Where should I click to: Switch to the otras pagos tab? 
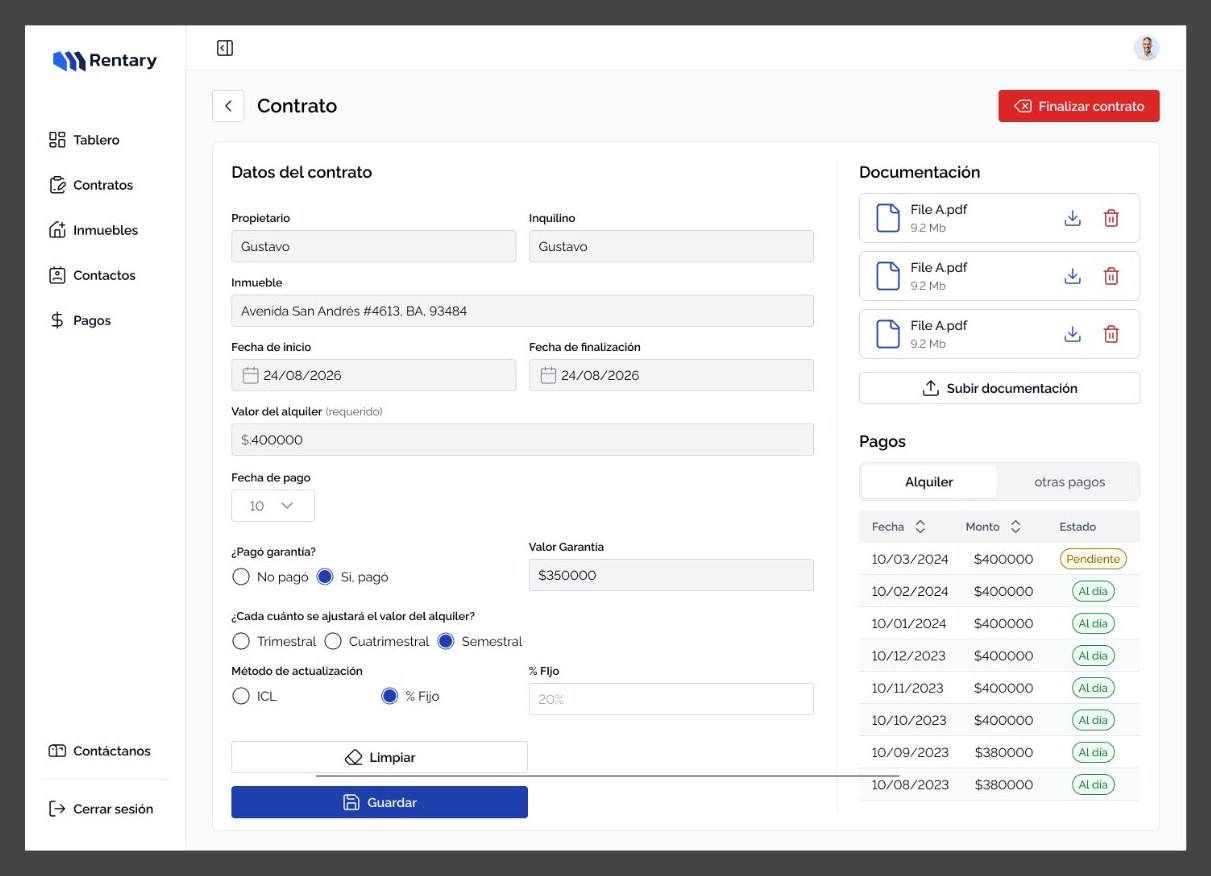(x=1069, y=482)
